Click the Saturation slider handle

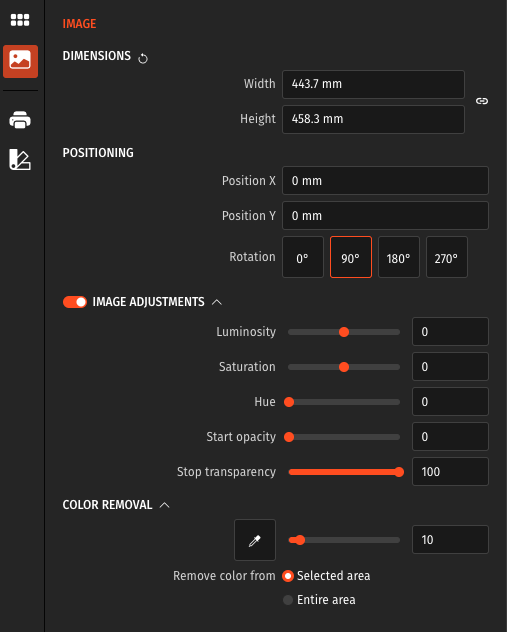tap(344, 367)
